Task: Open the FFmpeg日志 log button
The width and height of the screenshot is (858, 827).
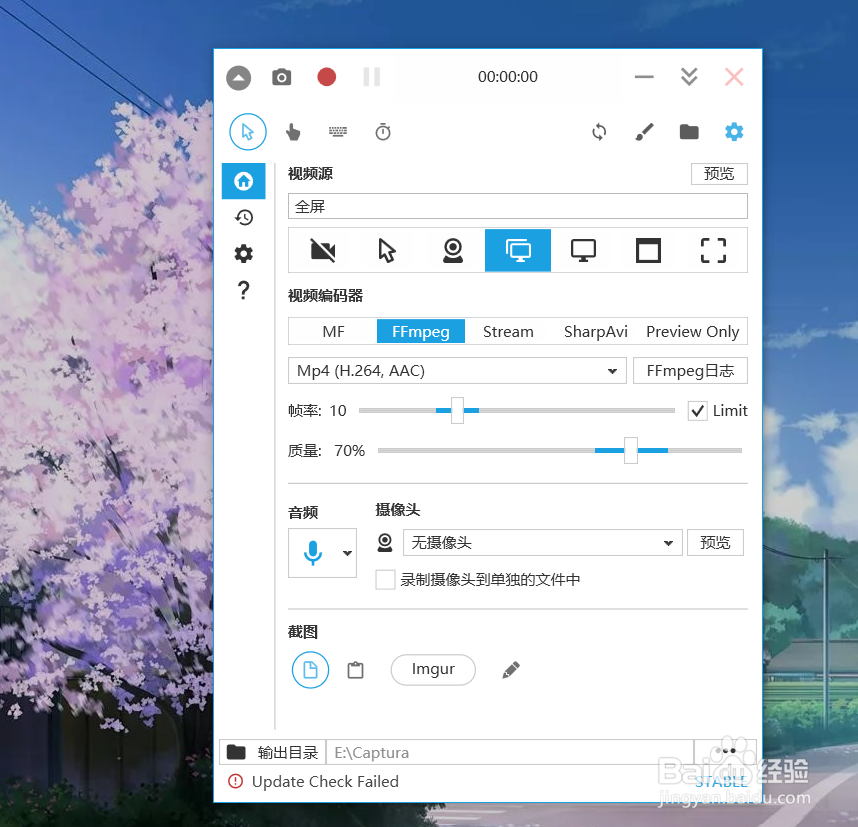Action: (690, 371)
